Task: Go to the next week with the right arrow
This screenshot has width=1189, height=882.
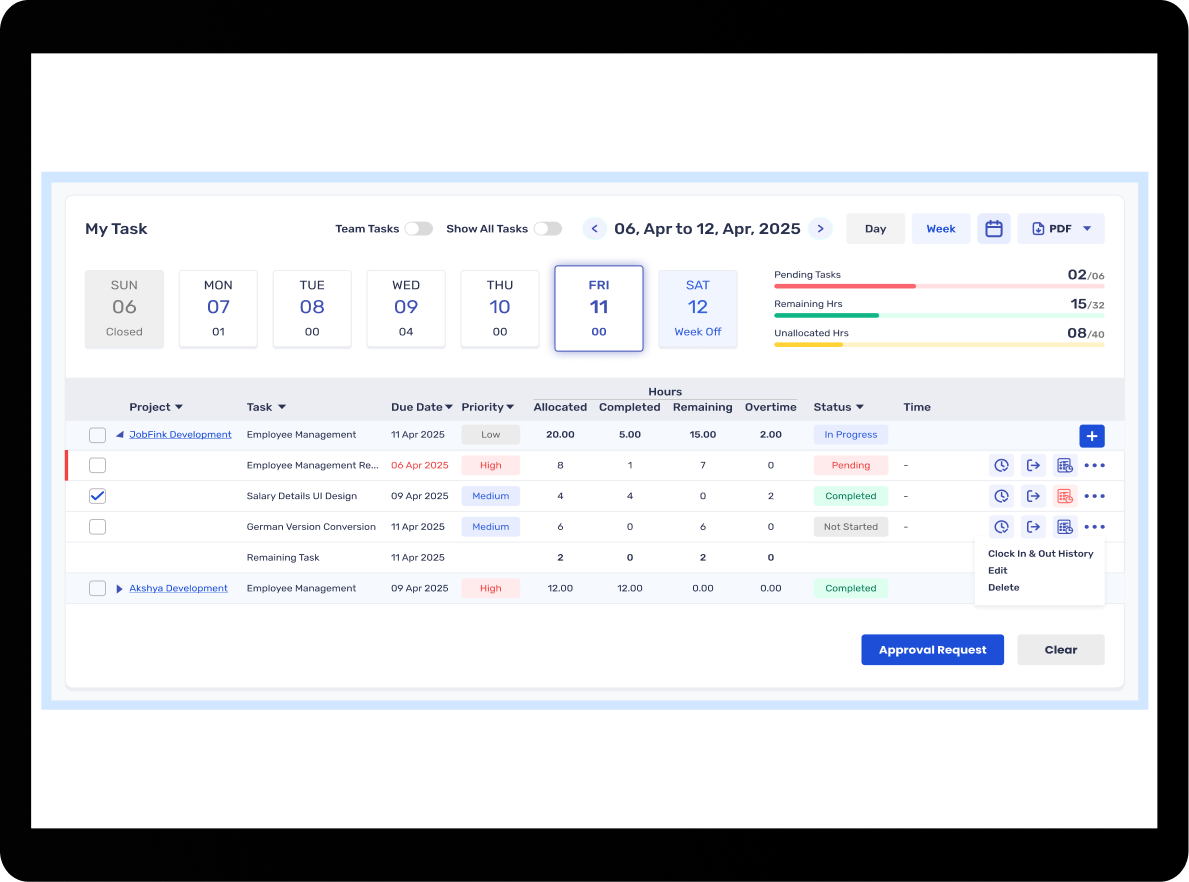Action: click(820, 229)
